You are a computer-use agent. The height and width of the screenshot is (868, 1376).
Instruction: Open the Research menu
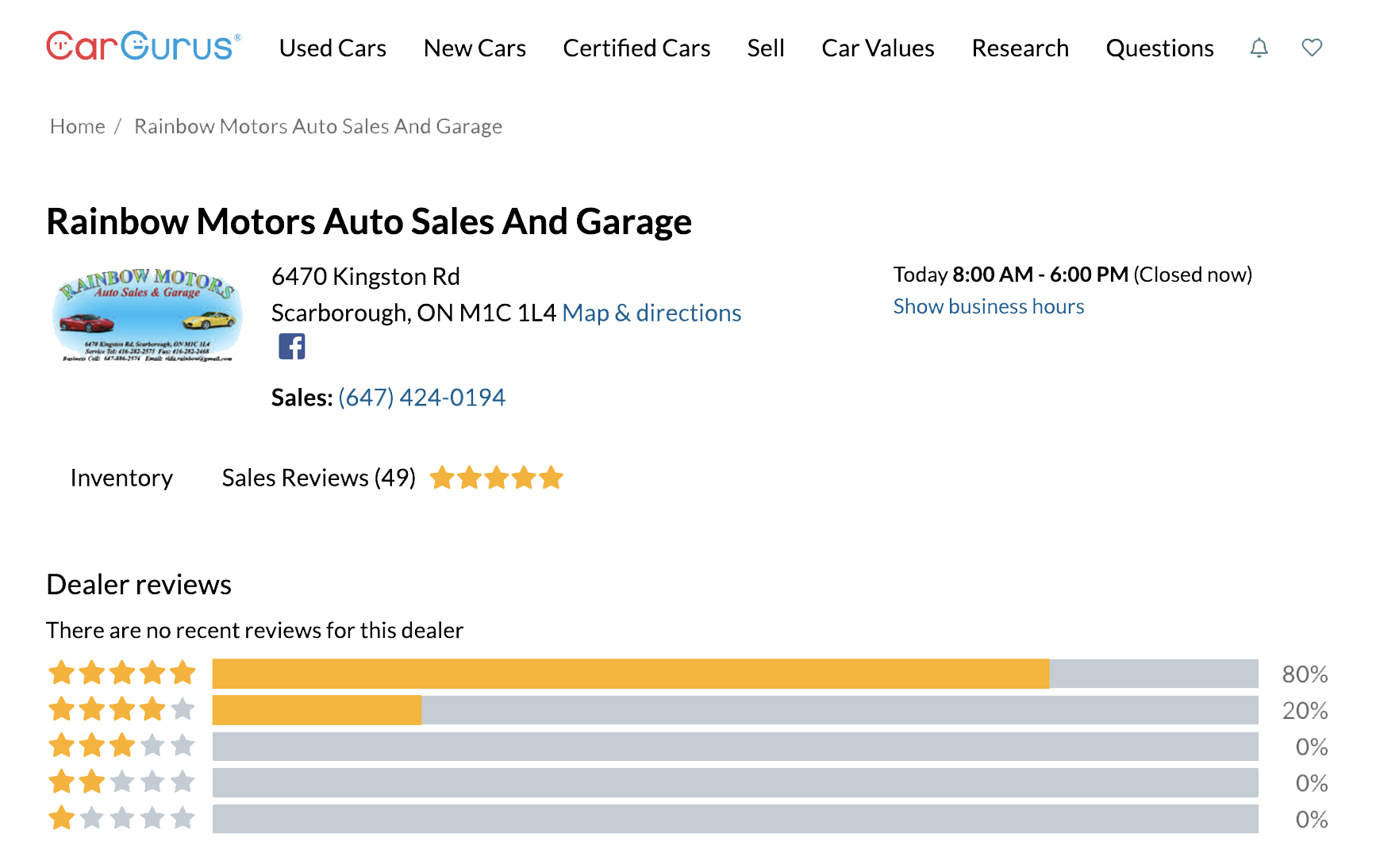pyautogui.click(x=1020, y=48)
